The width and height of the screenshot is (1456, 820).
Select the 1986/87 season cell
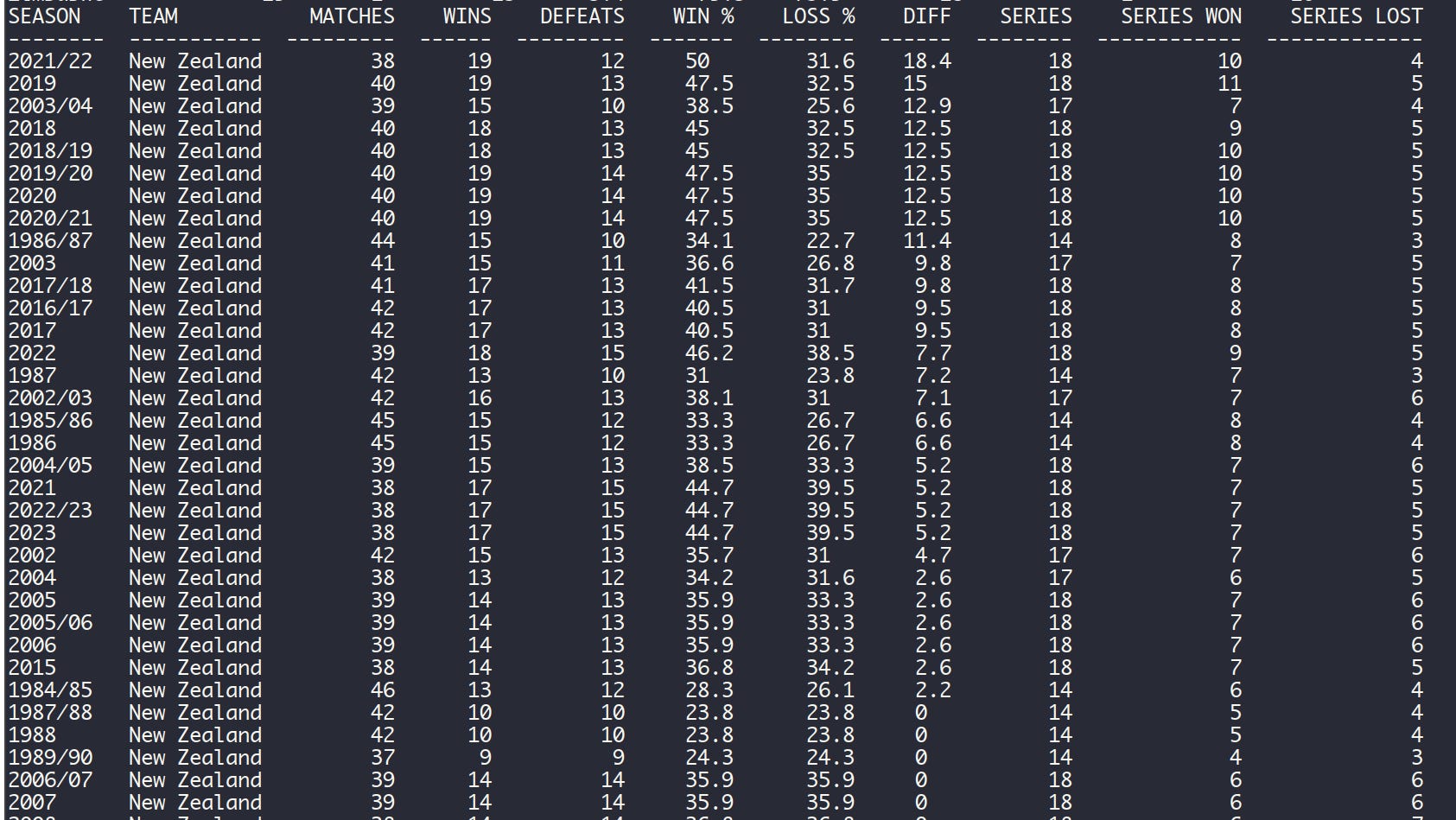pyautogui.click(x=50, y=241)
